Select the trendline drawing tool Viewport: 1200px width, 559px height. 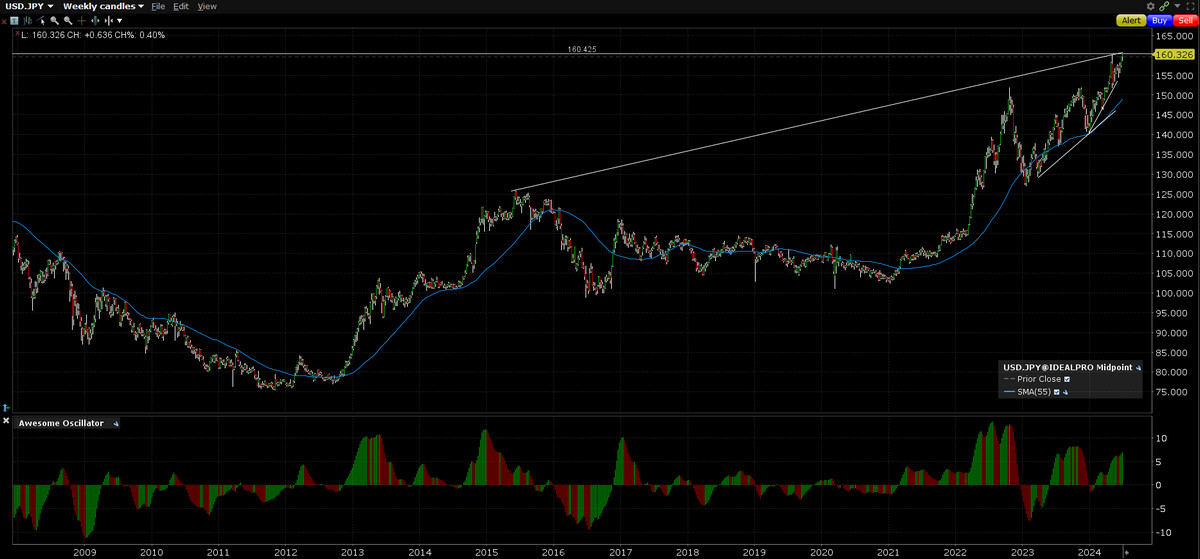pos(41,21)
